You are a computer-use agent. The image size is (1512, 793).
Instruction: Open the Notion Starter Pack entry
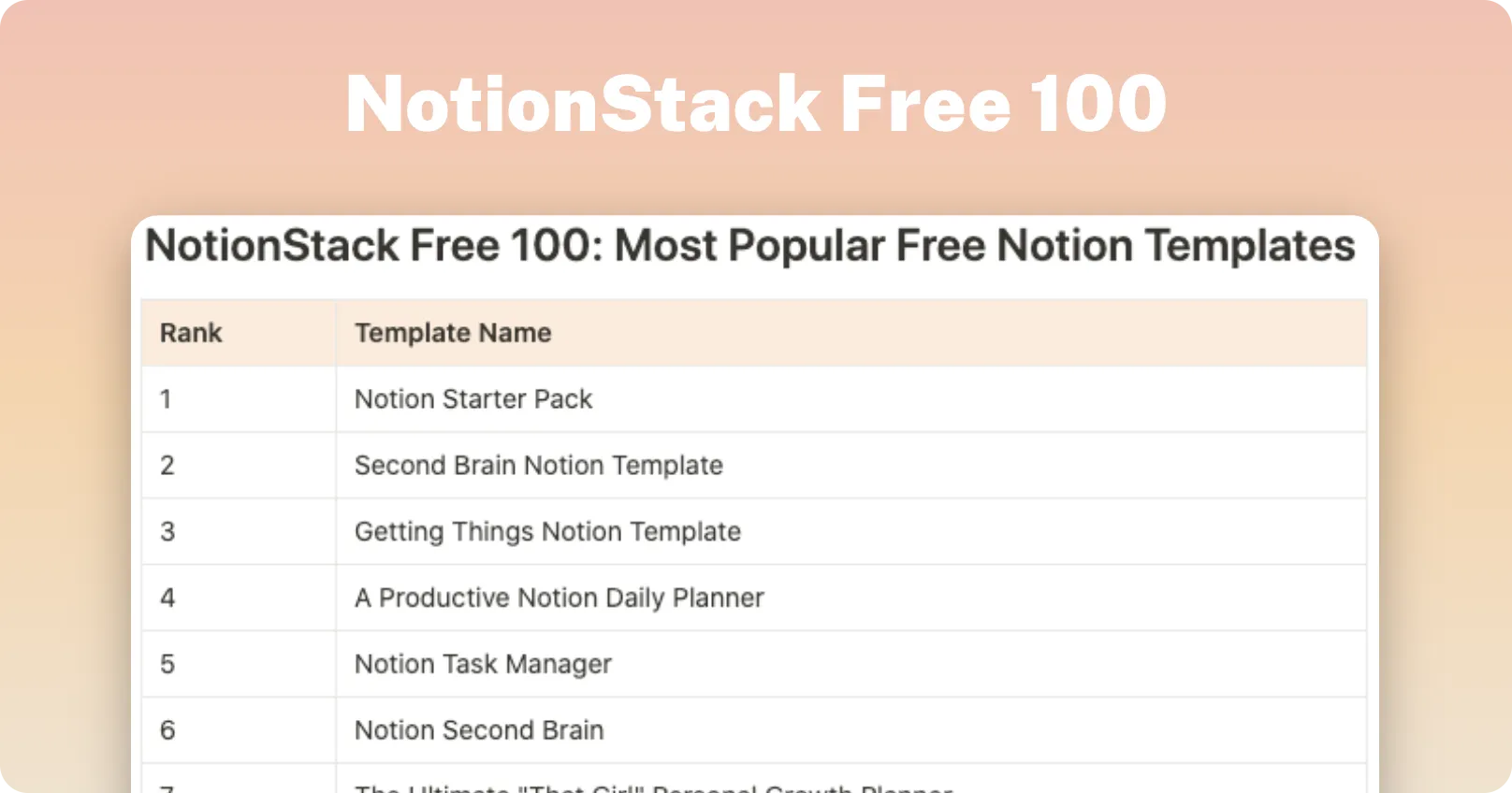pyautogui.click(x=473, y=399)
